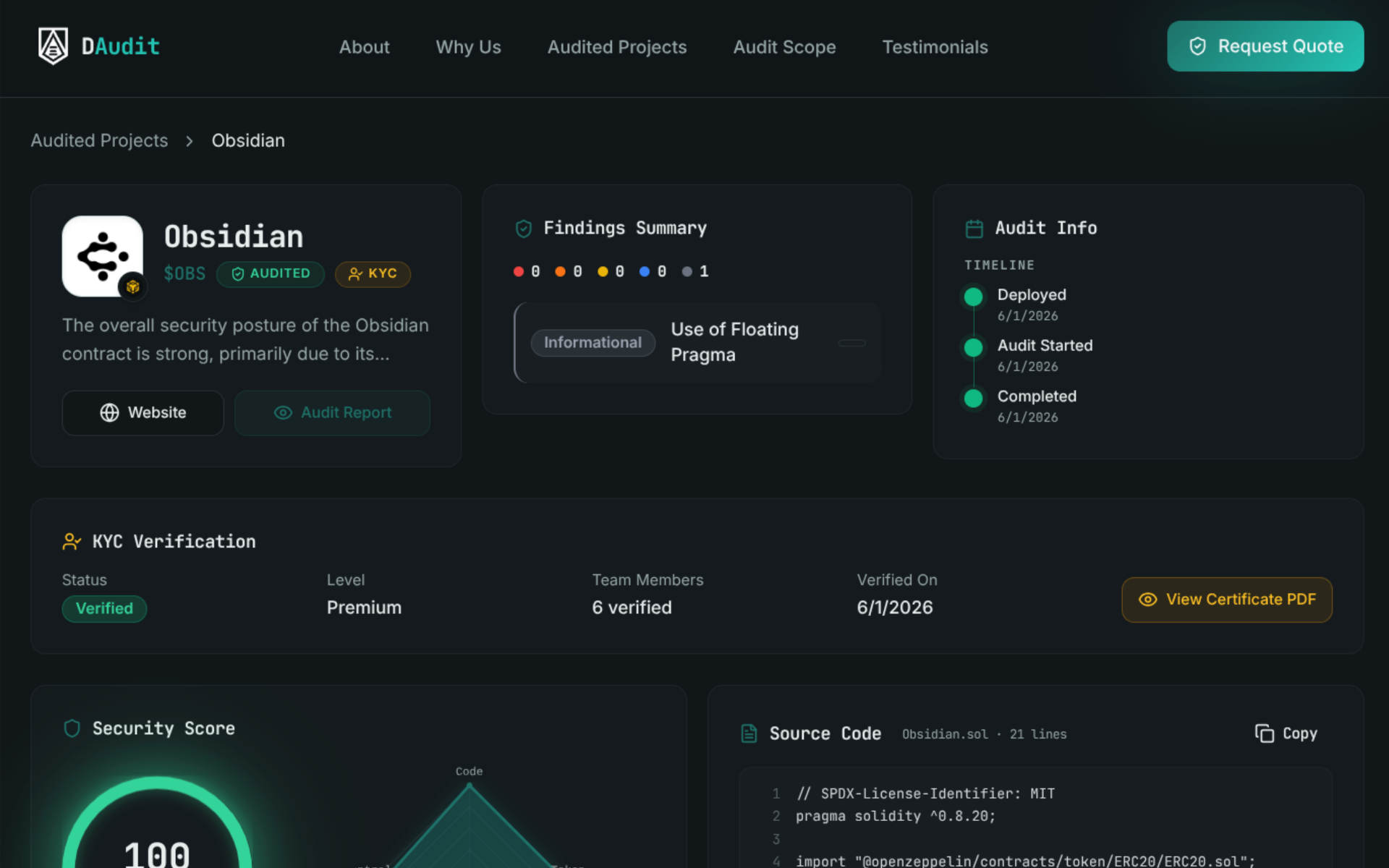The width and height of the screenshot is (1389, 868).
Task: Copy the source code
Action: tap(1286, 733)
